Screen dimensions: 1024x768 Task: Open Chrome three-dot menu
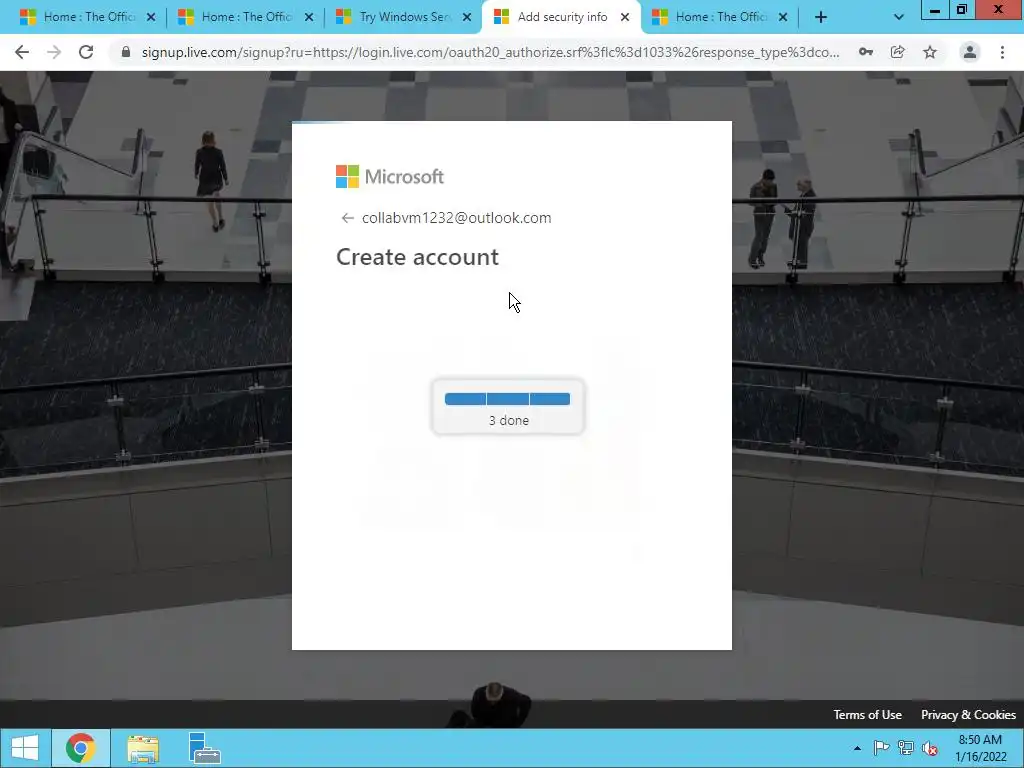[x=1002, y=52]
